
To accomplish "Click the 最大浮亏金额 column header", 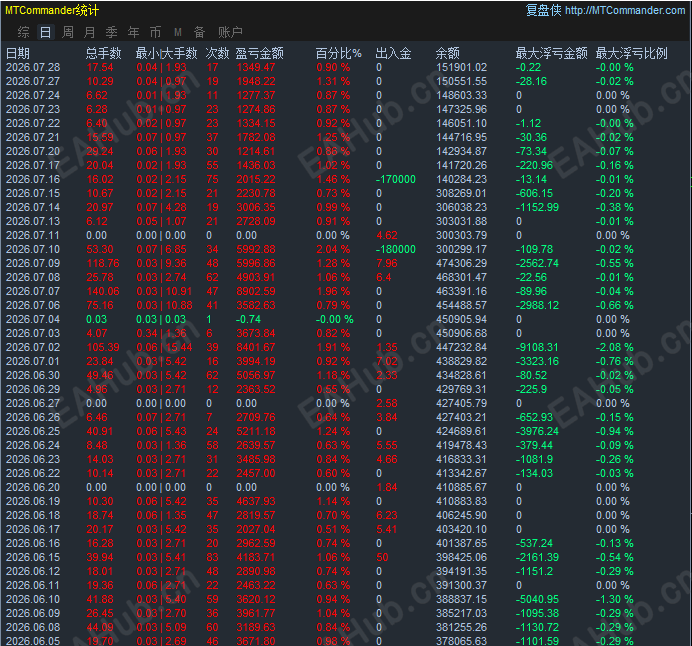I will click(552, 53).
